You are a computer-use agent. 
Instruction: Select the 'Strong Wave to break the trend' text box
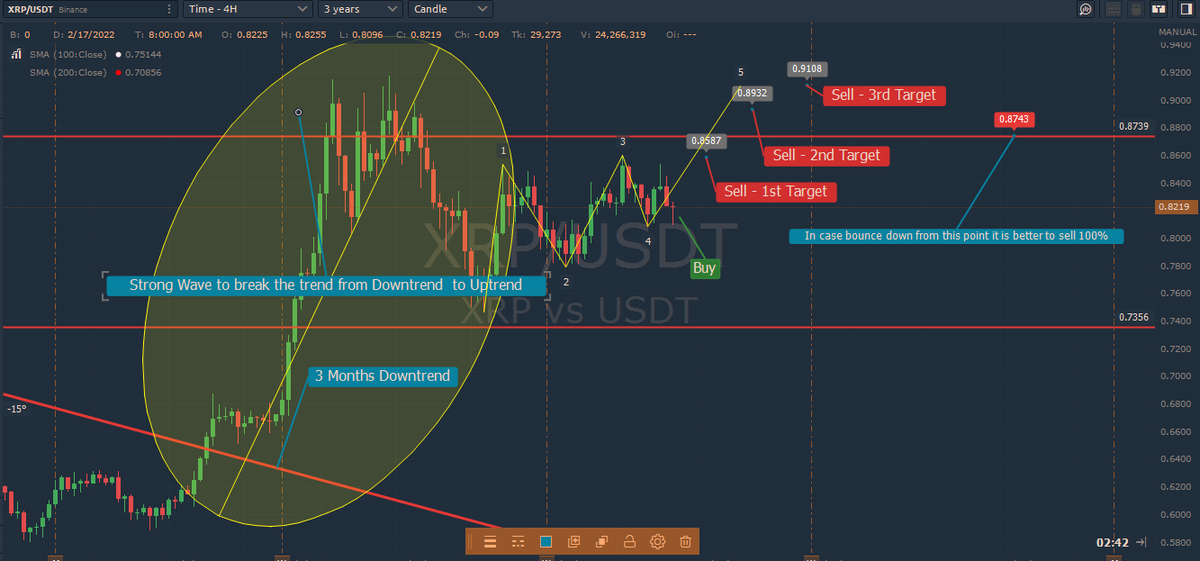point(326,285)
